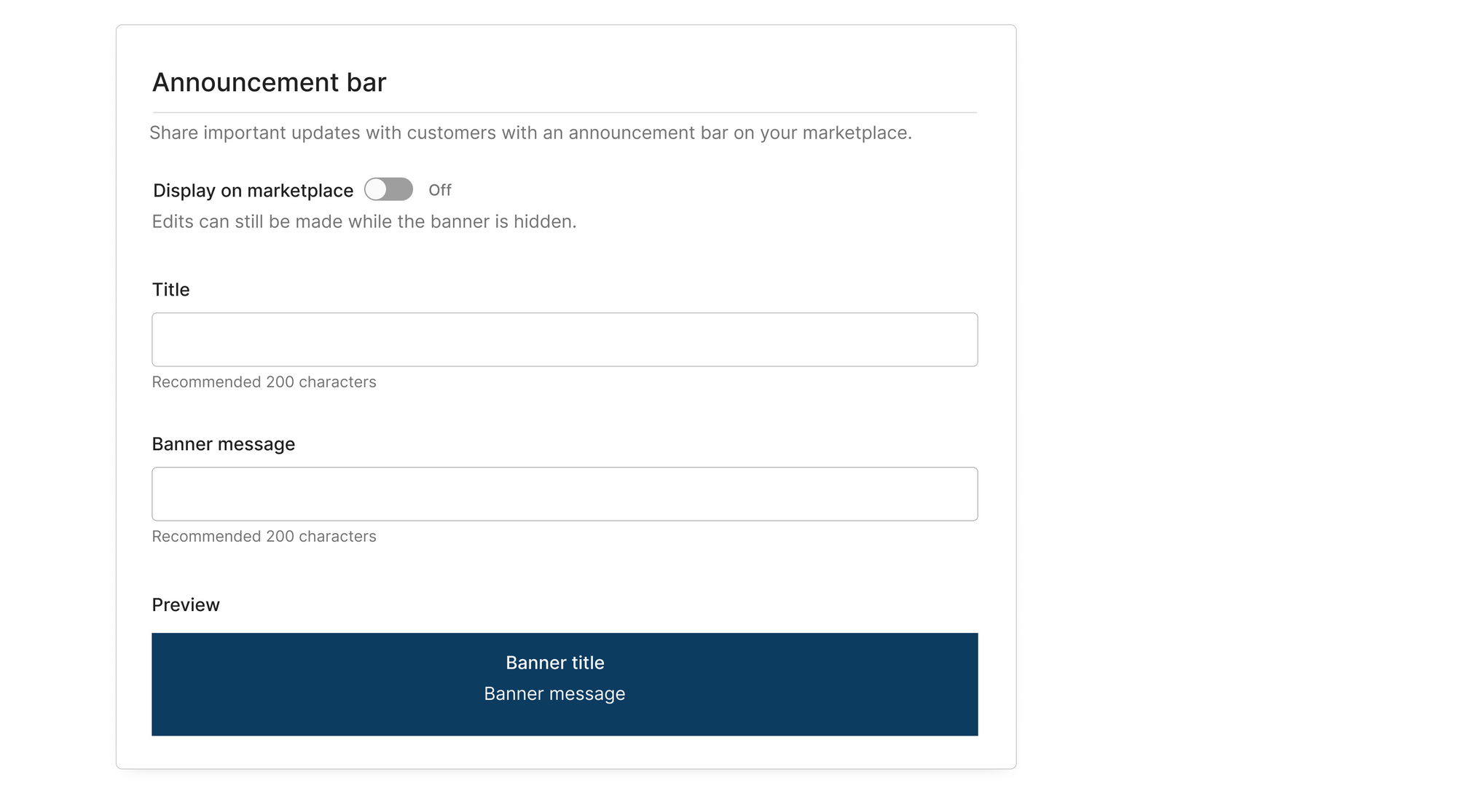This screenshot has width=1457, height=812.
Task: Click the Banner message input field
Action: pos(565,494)
